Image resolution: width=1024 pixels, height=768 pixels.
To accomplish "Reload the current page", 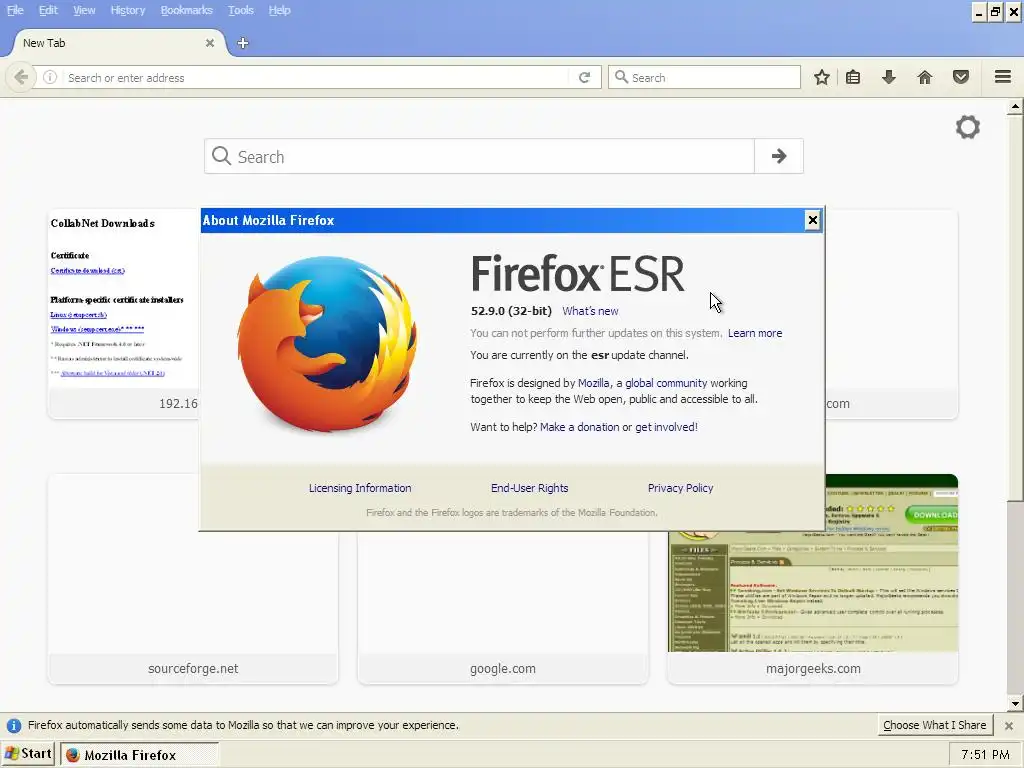I will point(584,78).
